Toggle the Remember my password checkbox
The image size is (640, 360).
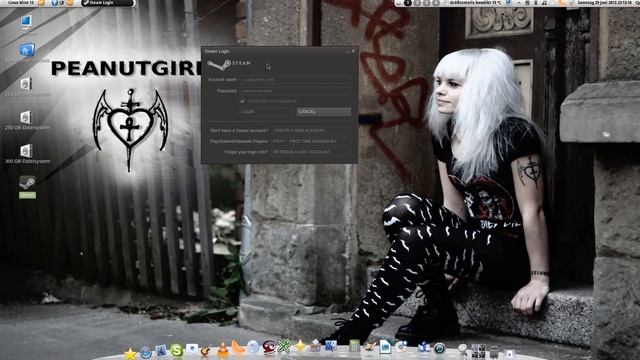tap(243, 100)
